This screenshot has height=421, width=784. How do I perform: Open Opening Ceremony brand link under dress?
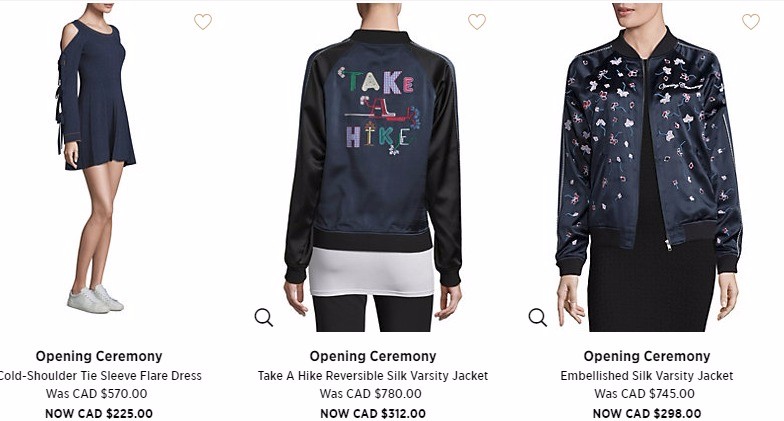click(x=99, y=356)
